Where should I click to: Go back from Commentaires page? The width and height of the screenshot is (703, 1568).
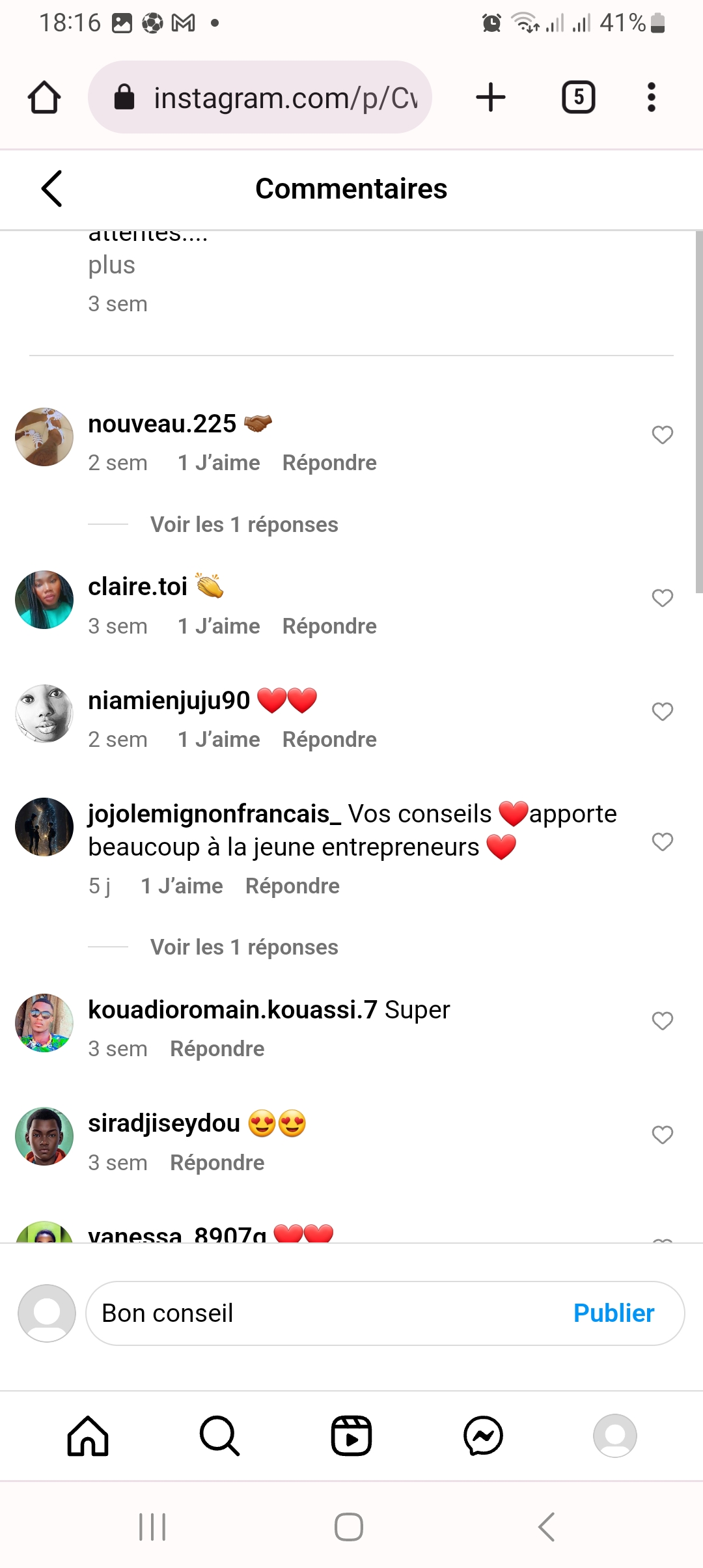click(x=52, y=189)
